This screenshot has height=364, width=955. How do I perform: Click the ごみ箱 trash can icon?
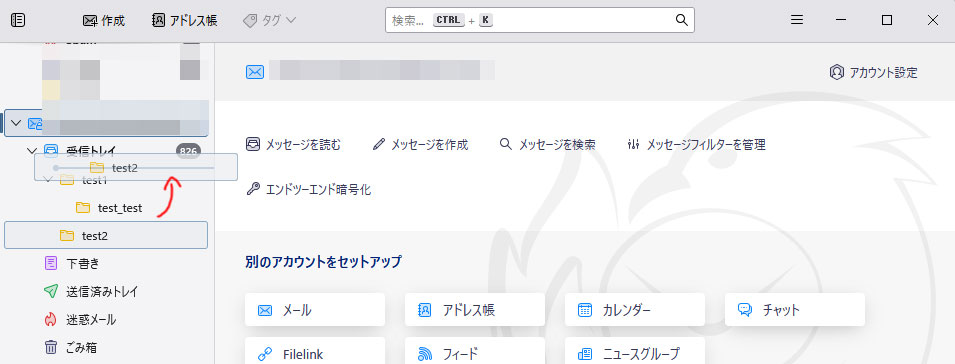(x=51, y=348)
